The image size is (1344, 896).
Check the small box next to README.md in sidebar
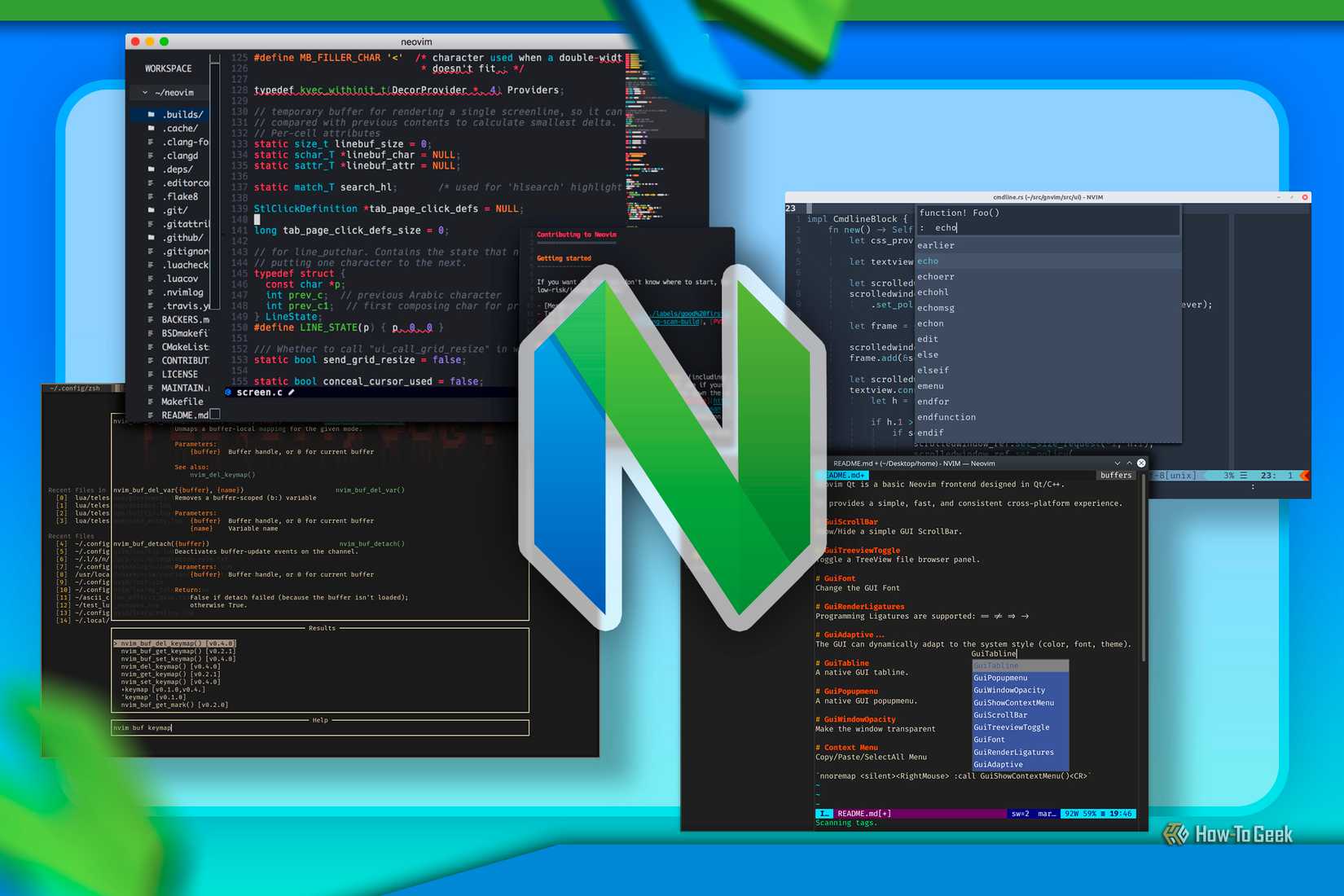coord(214,413)
